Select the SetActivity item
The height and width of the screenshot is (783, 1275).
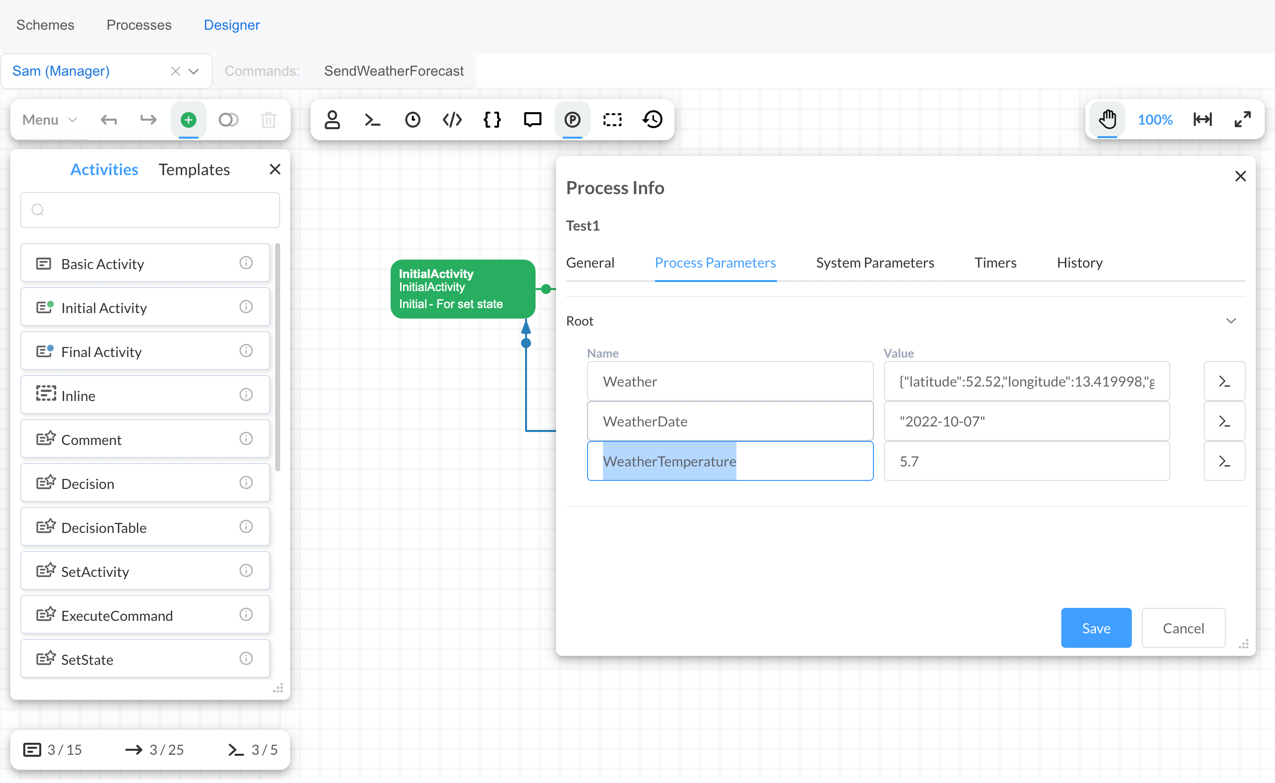[x=145, y=572]
